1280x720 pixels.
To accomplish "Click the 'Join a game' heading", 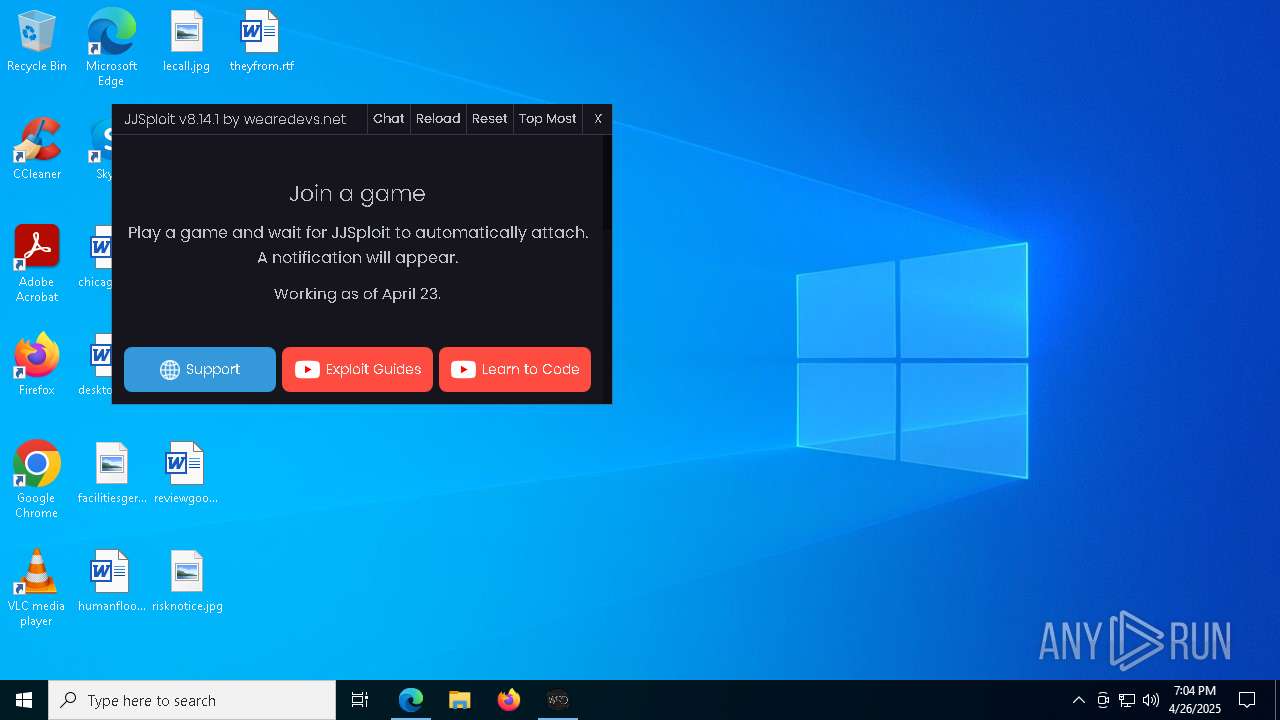I will [x=357, y=194].
